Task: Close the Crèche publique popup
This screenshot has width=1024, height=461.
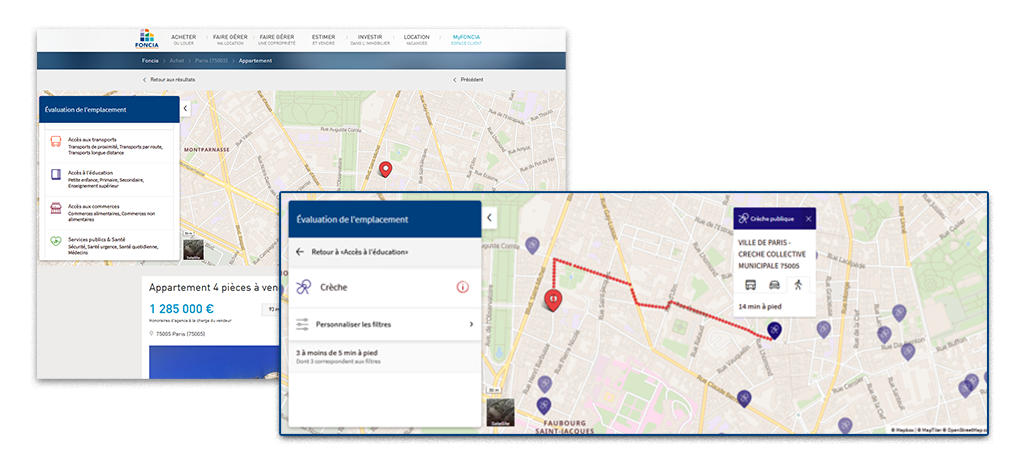Action: tap(808, 218)
